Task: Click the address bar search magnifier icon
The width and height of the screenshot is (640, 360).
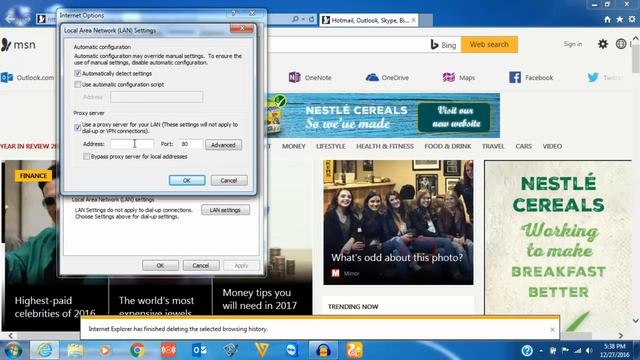Action: pyautogui.click(x=295, y=20)
